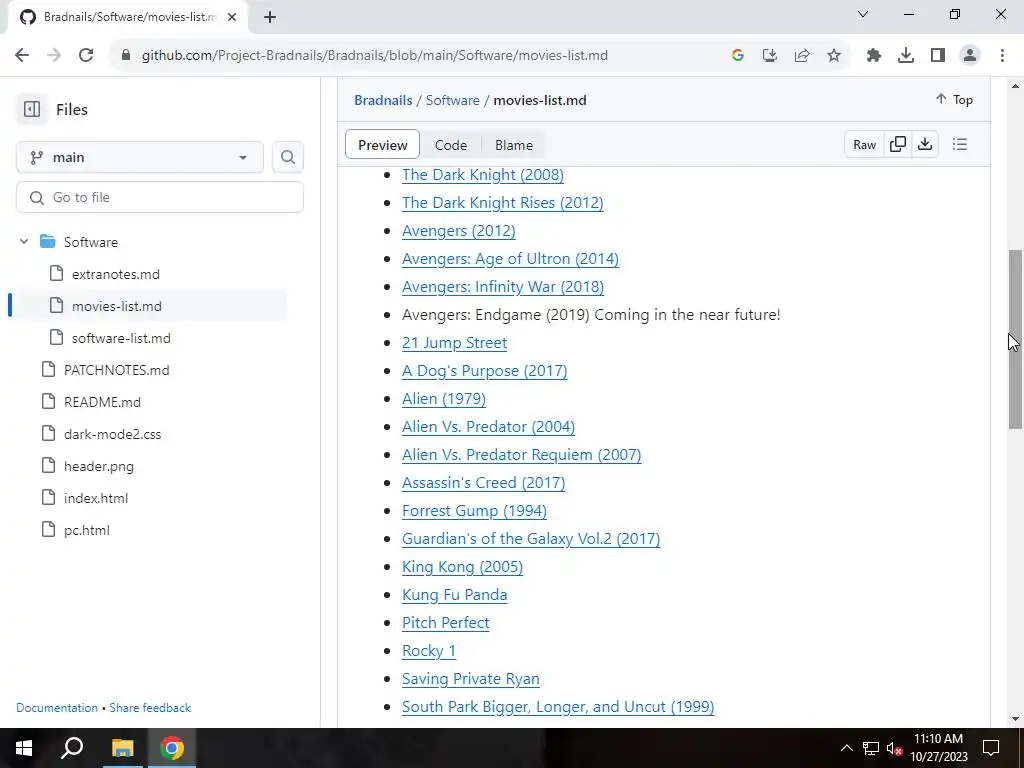Switch to Blame tab
Viewport: 1024px width, 768px height.
coord(513,145)
